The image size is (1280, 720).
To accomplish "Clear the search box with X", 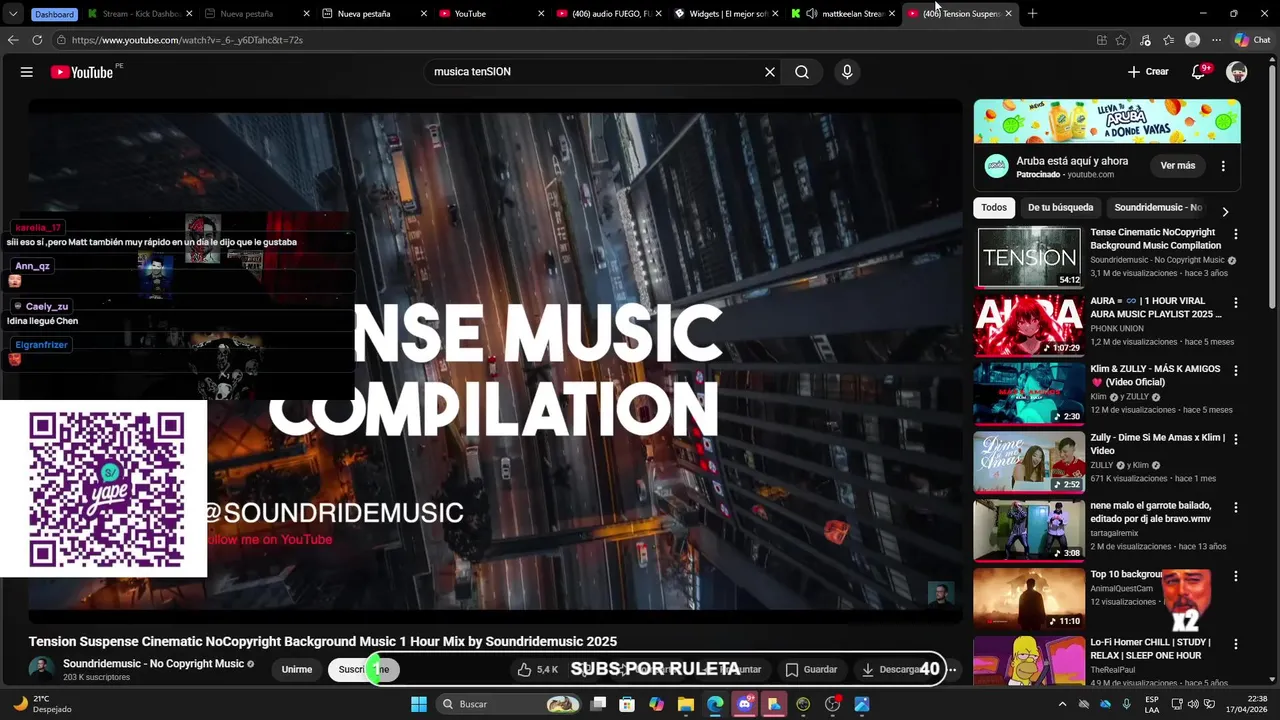I will [x=770, y=72].
